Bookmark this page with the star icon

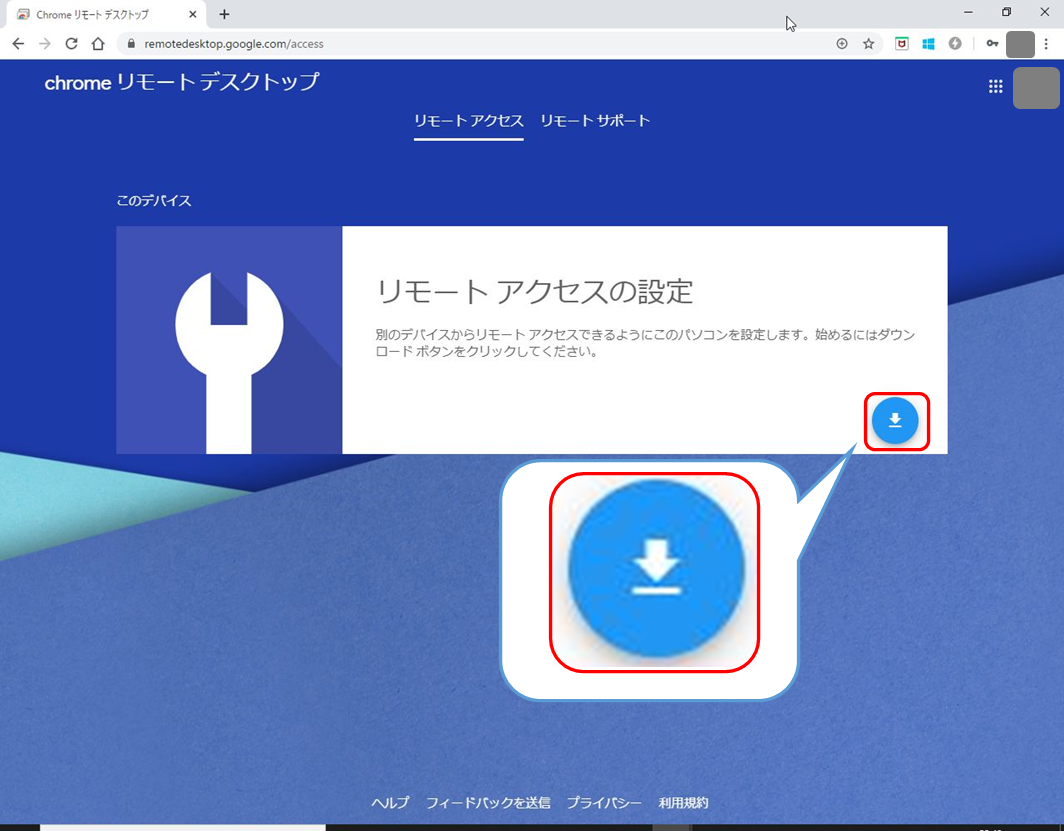click(x=868, y=44)
